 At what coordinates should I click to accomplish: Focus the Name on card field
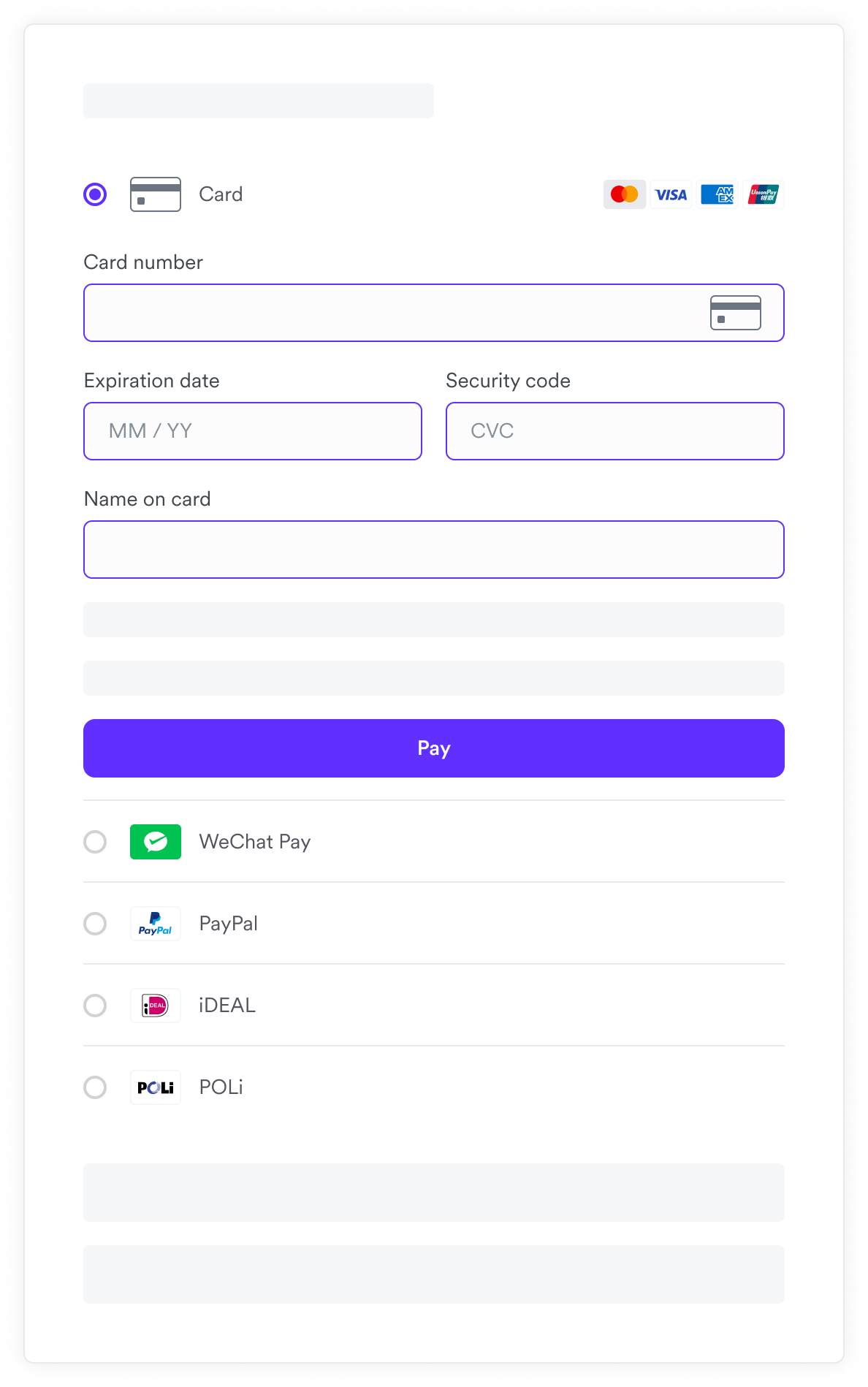click(x=434, y=550)
